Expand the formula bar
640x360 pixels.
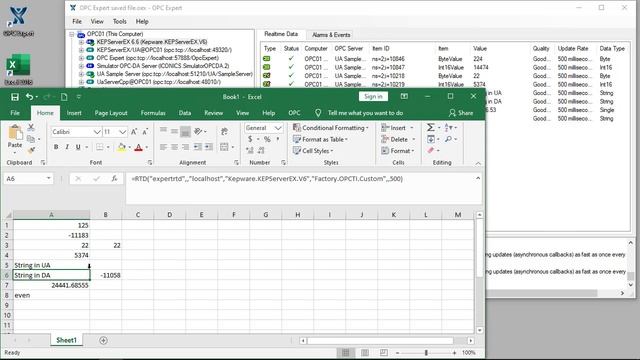(478, 178)
